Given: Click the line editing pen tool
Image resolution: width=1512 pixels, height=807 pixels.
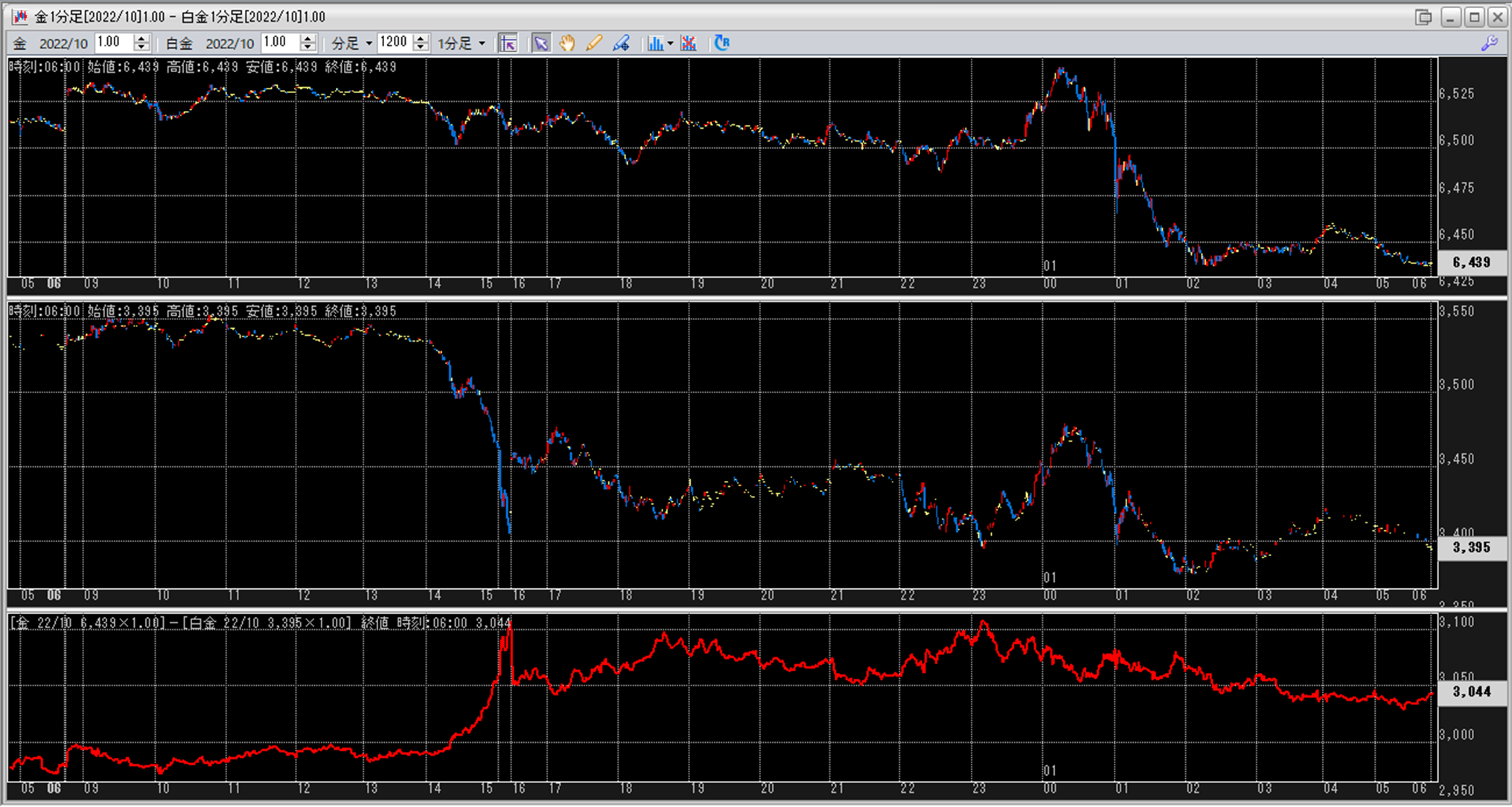Looking at the screenshot, I should pyautogui.click(x=621, y=43).
